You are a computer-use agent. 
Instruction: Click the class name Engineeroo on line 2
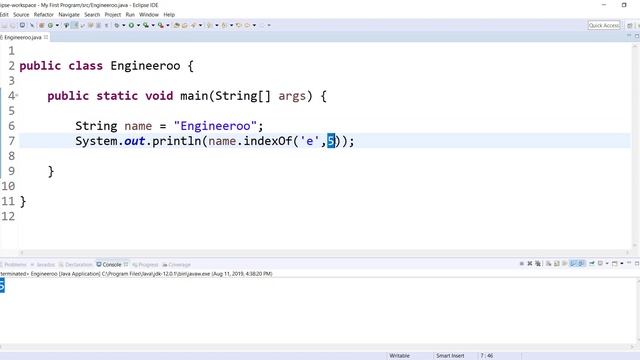point(145,66)
